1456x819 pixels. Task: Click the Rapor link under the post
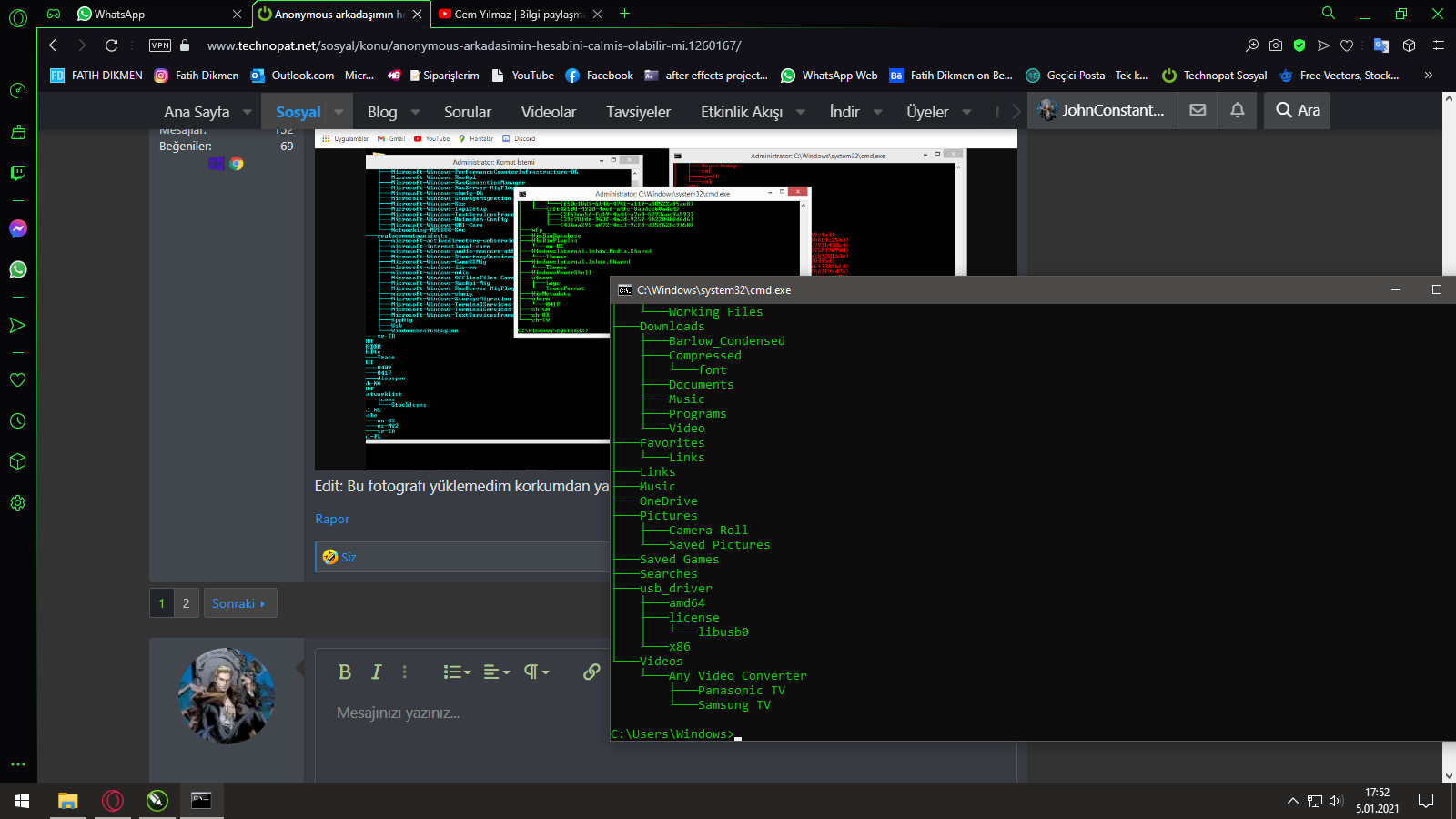tap(332, 519)
